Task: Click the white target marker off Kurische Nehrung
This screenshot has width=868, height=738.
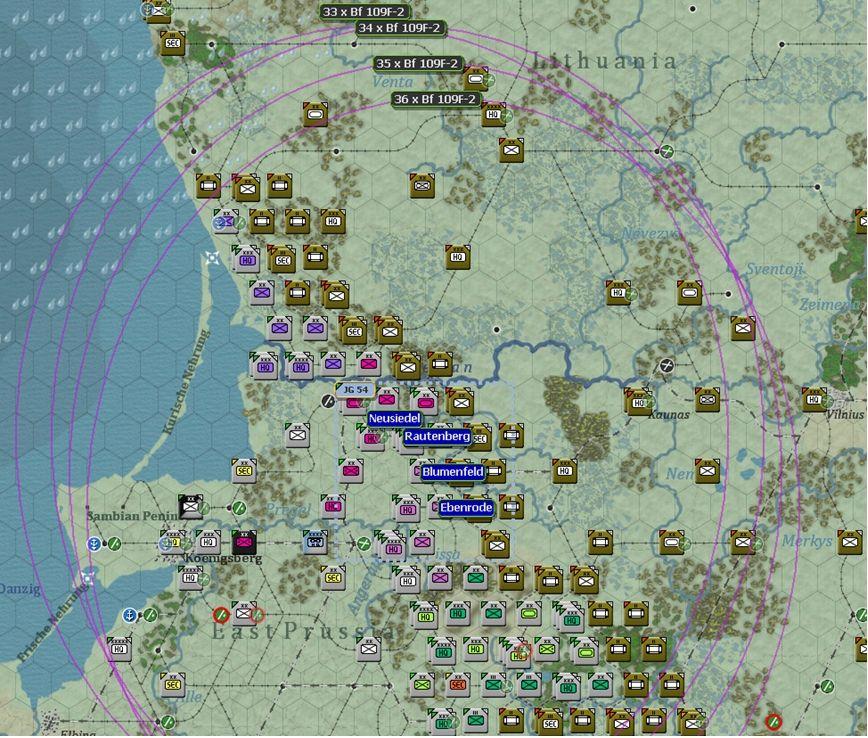Action: pyautogui.click(x=212, y=258)
